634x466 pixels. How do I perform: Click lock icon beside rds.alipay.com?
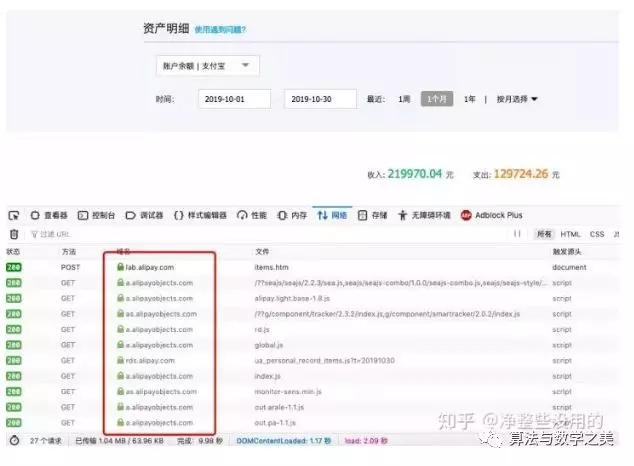click(x=120, y=360)
